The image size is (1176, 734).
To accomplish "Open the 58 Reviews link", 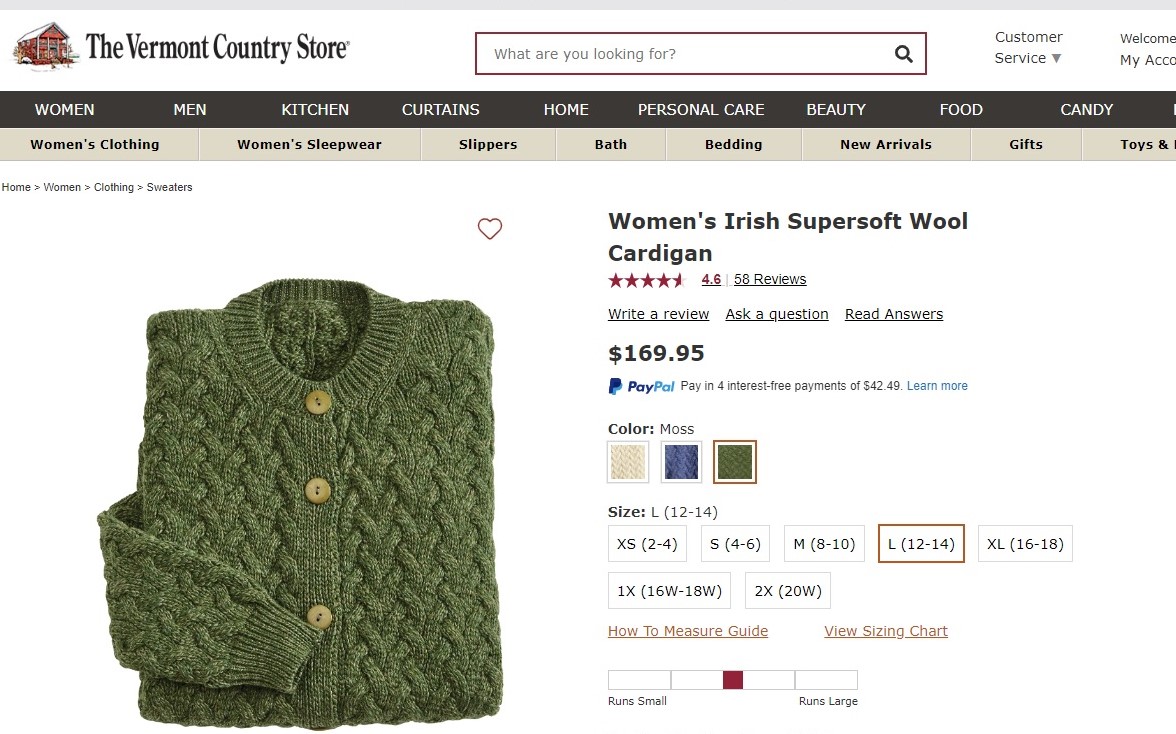I will pos(770,280).
